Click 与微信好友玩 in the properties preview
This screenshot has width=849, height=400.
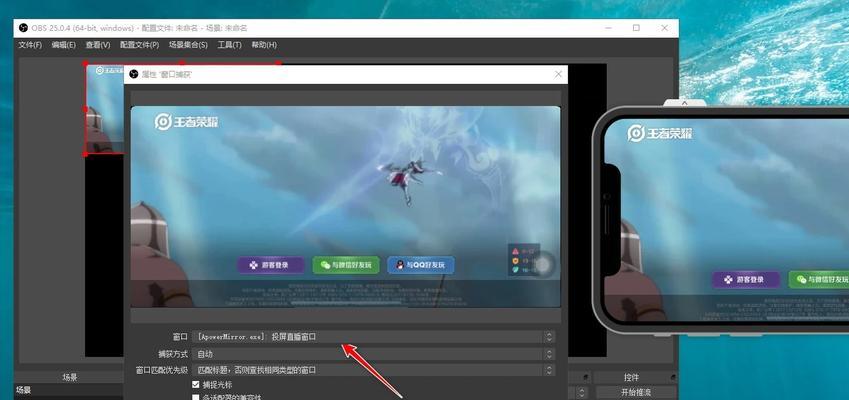click(346, 265)
